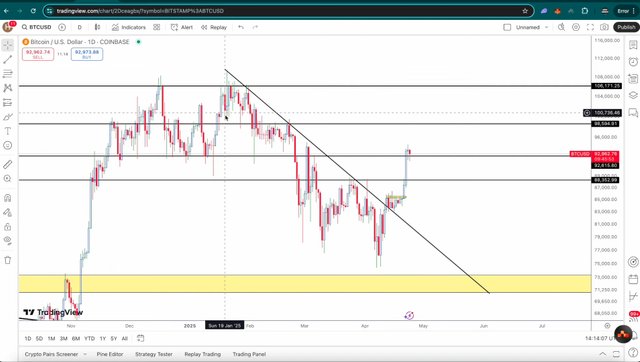Select the ruler measure tool

point(7,164)
